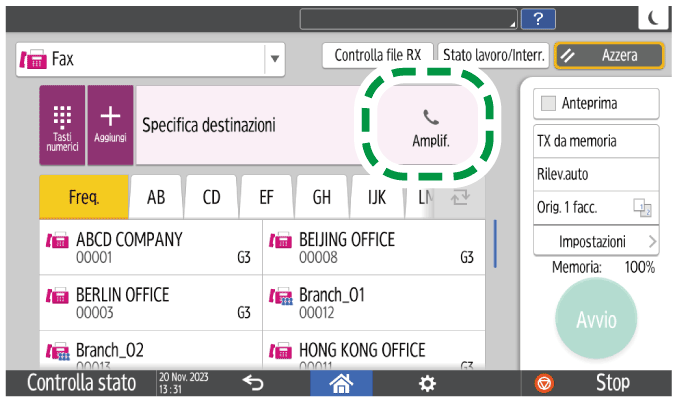Image resolution: width=675 pixels, height=400 pixels.
Task: Toggle TX da memoria mode
Action: 589,141
